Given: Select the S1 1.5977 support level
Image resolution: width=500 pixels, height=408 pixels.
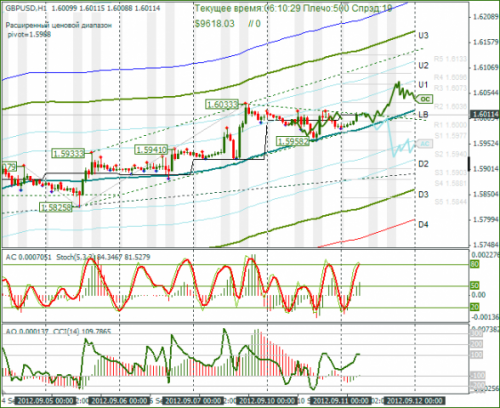Looking at the screenshot, I should (x=450, y=136).
